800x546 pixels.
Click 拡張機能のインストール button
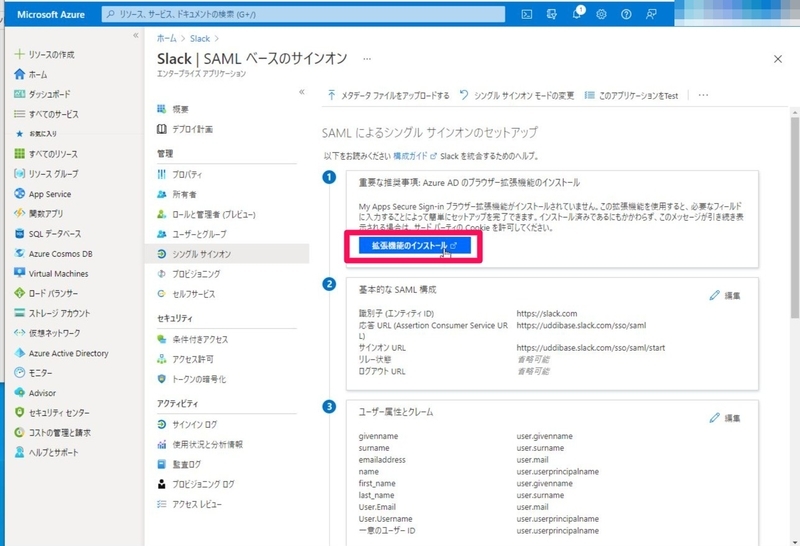pyautogui.click(x=414, y=245)
